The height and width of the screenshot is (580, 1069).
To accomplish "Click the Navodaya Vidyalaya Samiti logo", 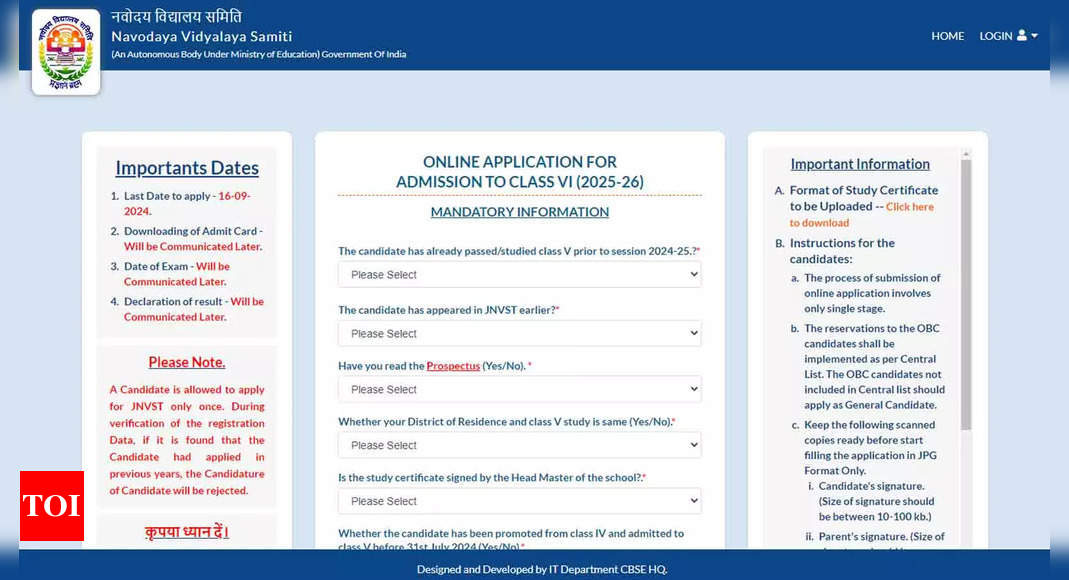I will pyautogui.click(x=65, y=52).
